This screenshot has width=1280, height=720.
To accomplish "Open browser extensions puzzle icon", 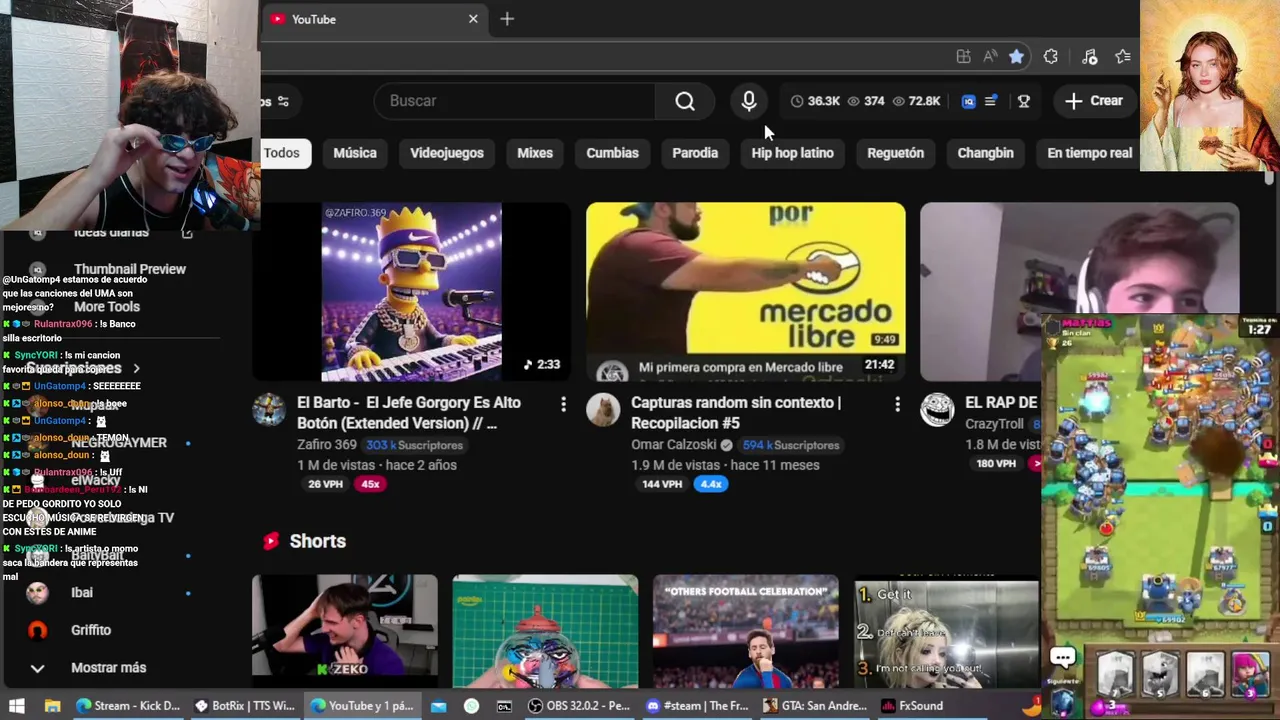I will click(1051, 57).
